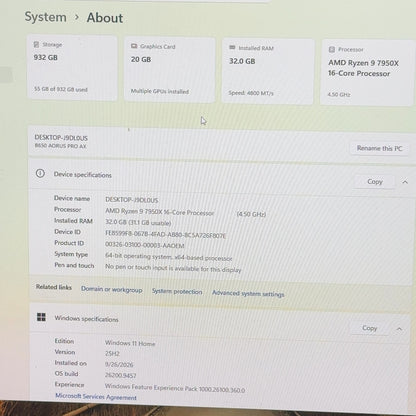Screen dimensions: 416x416
Task: Select the Device ID value
Action: tap(166, 234)
